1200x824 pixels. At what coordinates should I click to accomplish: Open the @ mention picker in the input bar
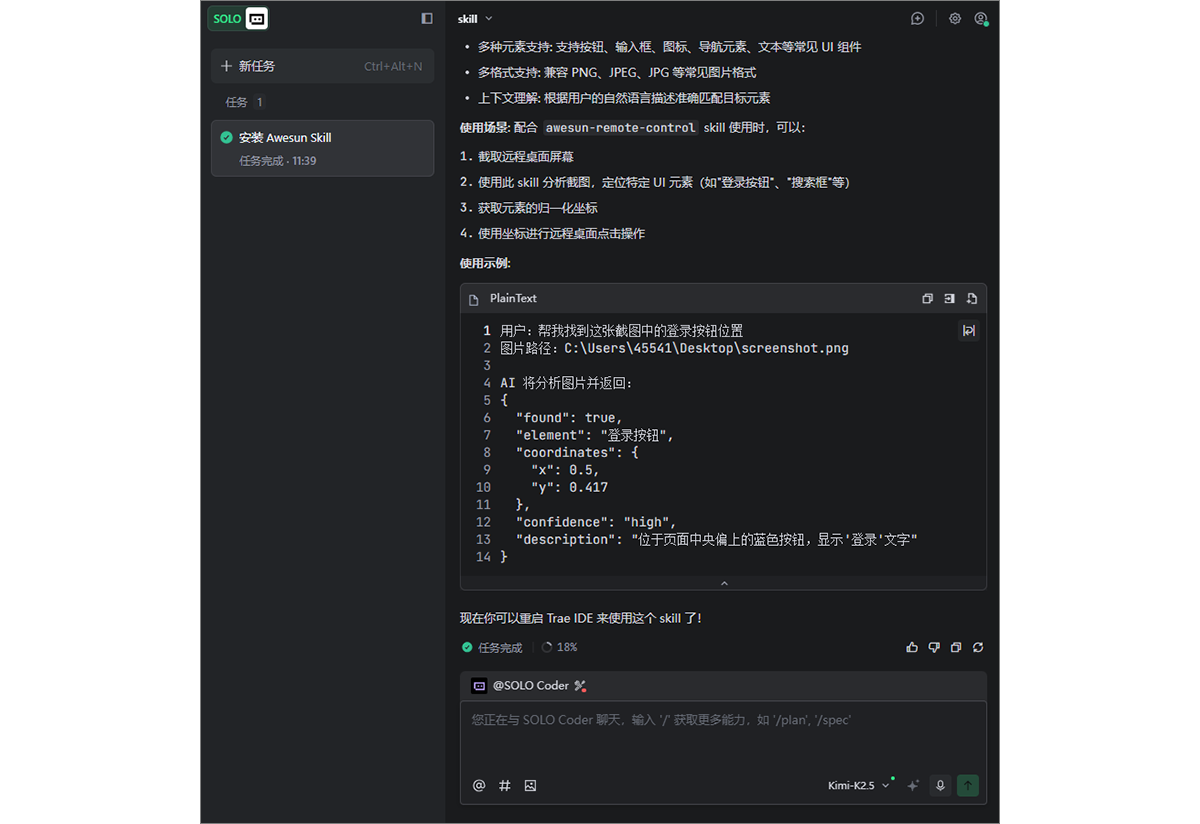478,786
